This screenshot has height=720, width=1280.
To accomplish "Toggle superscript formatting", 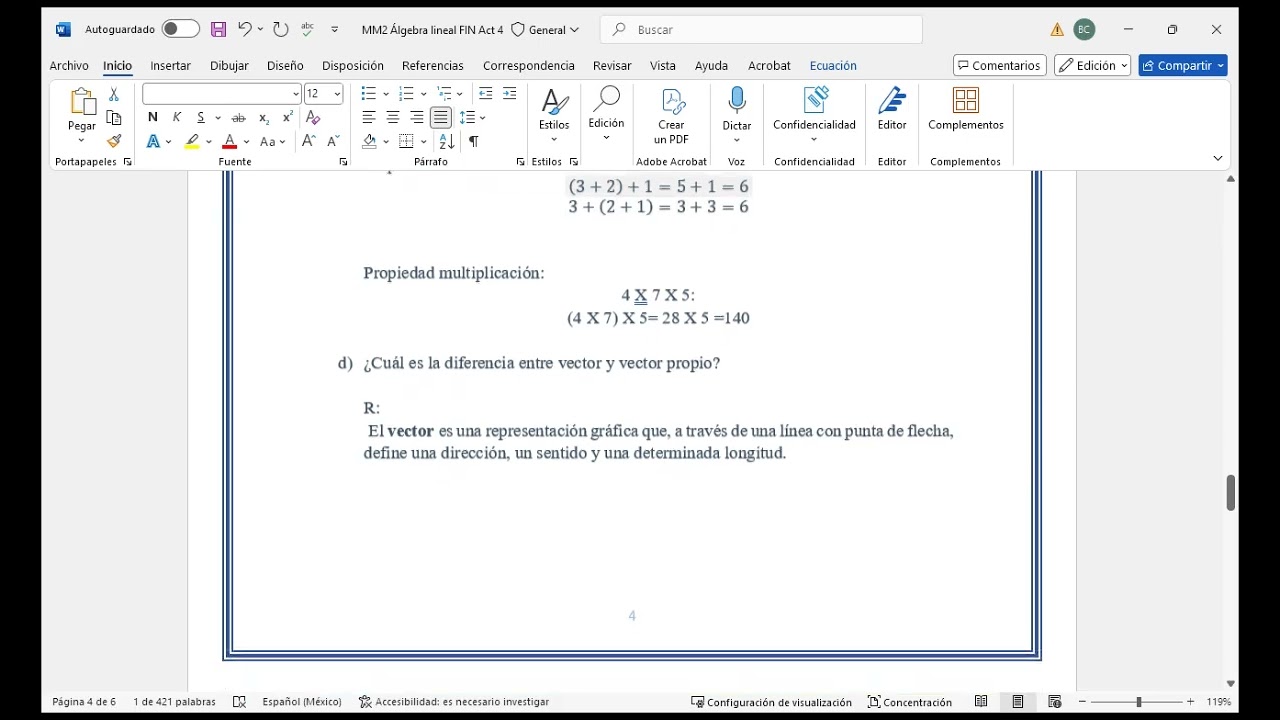I will 288,118.
